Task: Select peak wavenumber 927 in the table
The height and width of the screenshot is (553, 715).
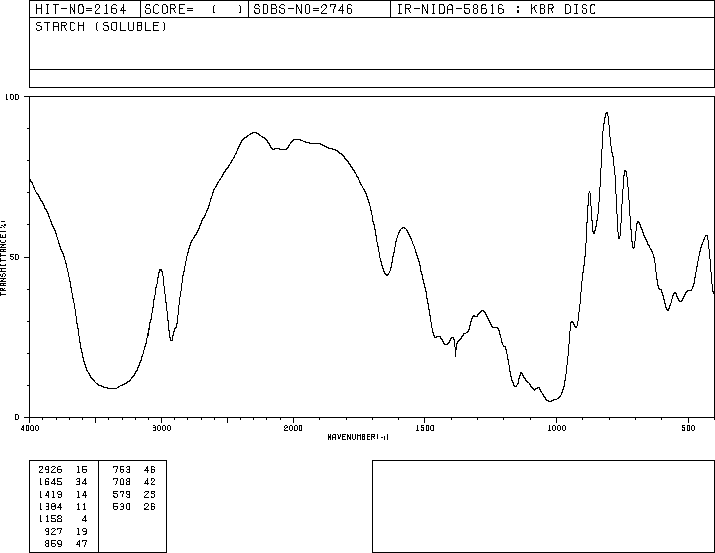Action: [53, 531]
